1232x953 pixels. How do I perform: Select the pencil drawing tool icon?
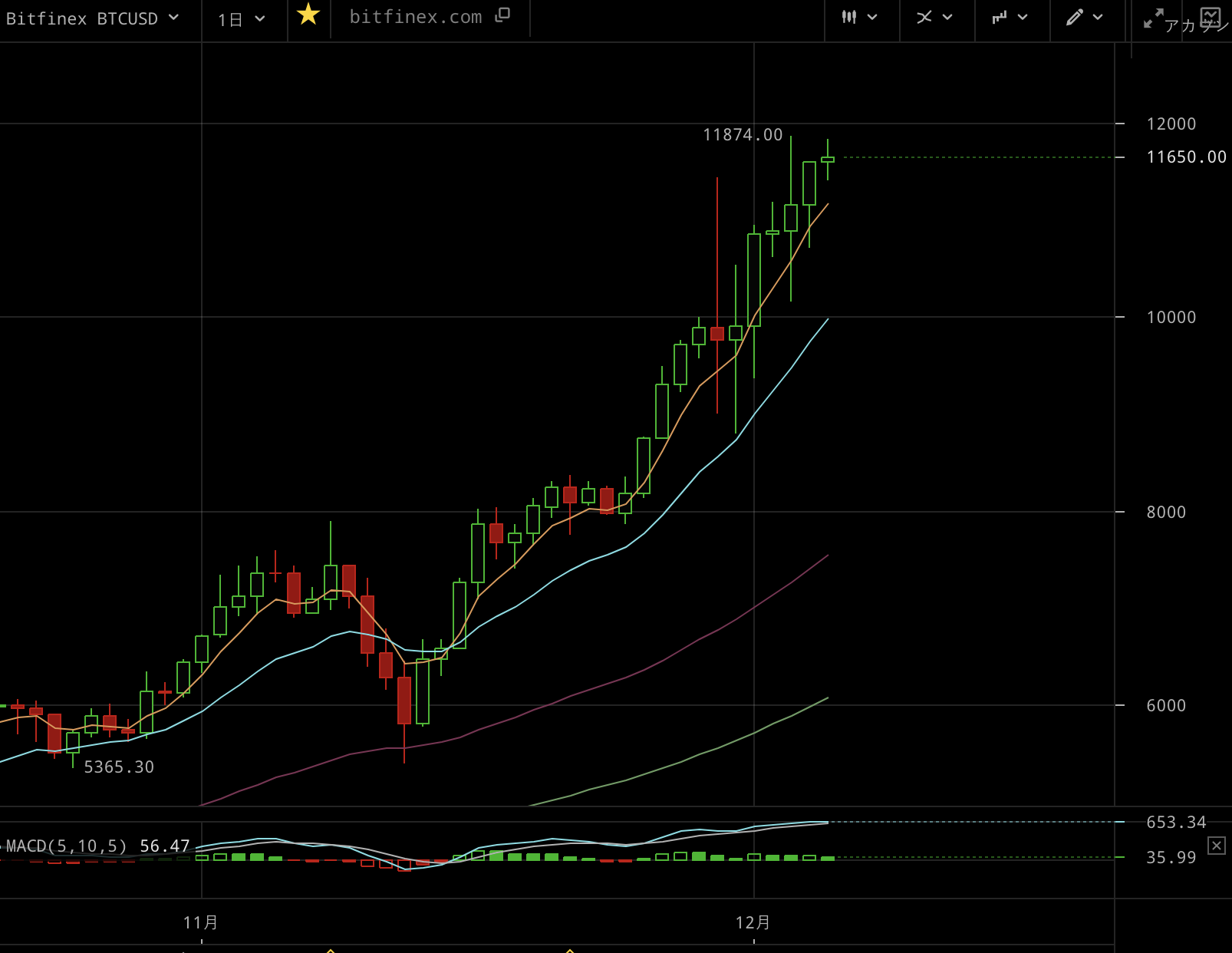point(1074,17)
